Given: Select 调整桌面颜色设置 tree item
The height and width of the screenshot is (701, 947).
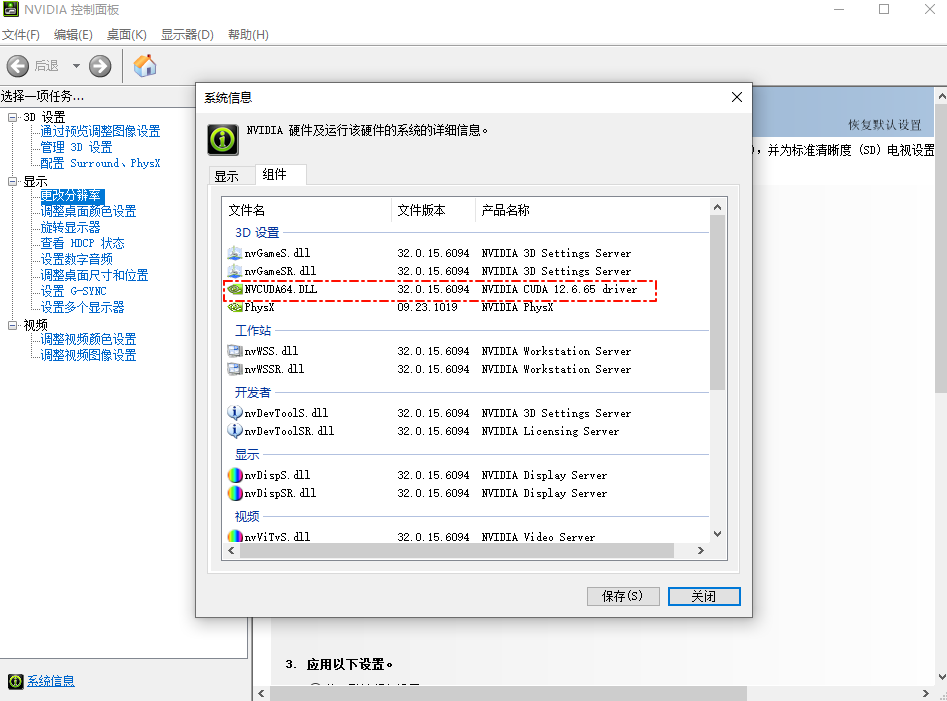Looking at the screenshot, I should tap(88, 211).
